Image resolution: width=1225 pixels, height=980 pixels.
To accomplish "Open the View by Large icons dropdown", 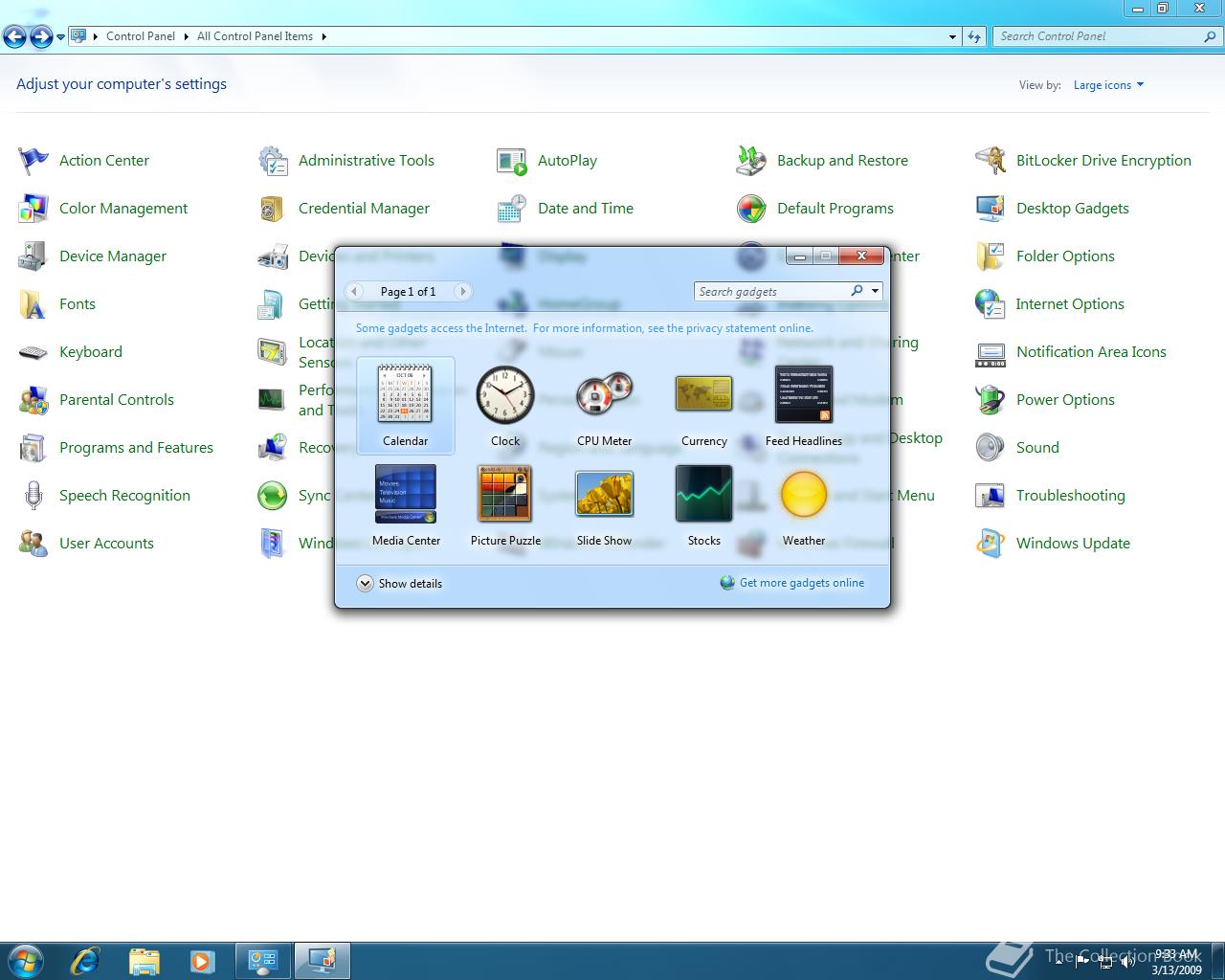I will click(1108, 85).
